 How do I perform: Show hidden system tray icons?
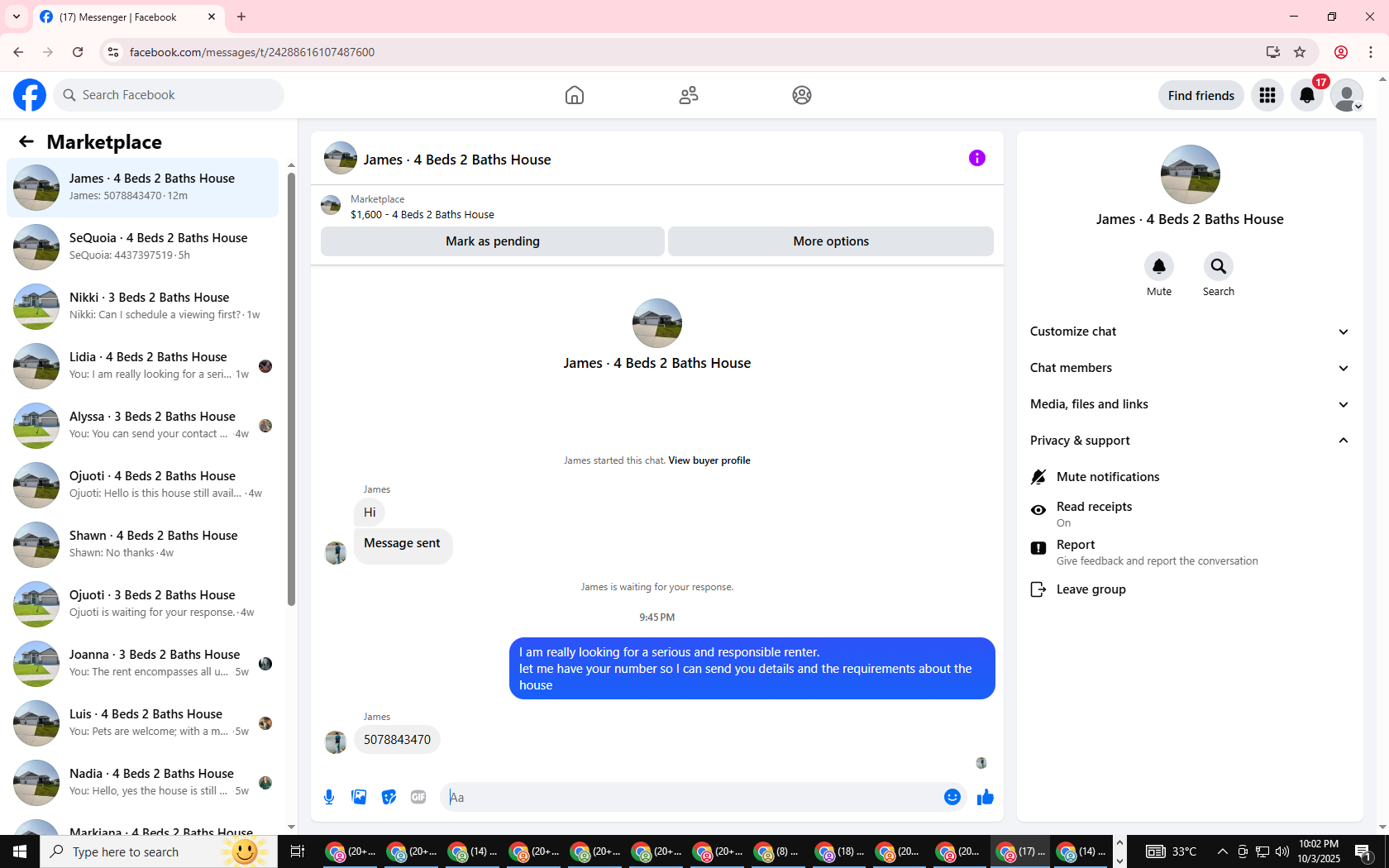tap(1222, 851)
